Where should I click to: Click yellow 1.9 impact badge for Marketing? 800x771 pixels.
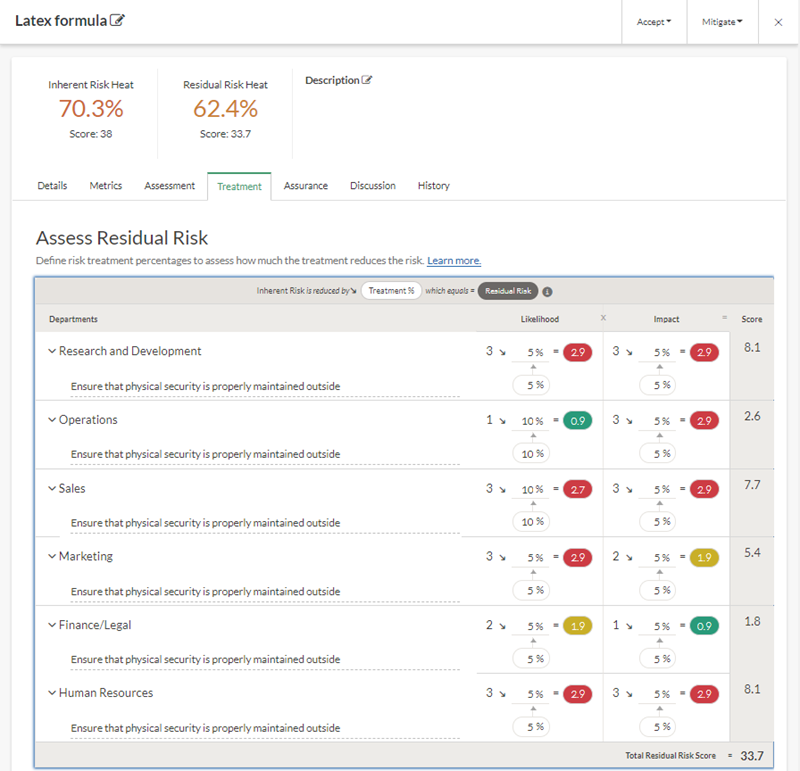(704, 557)
